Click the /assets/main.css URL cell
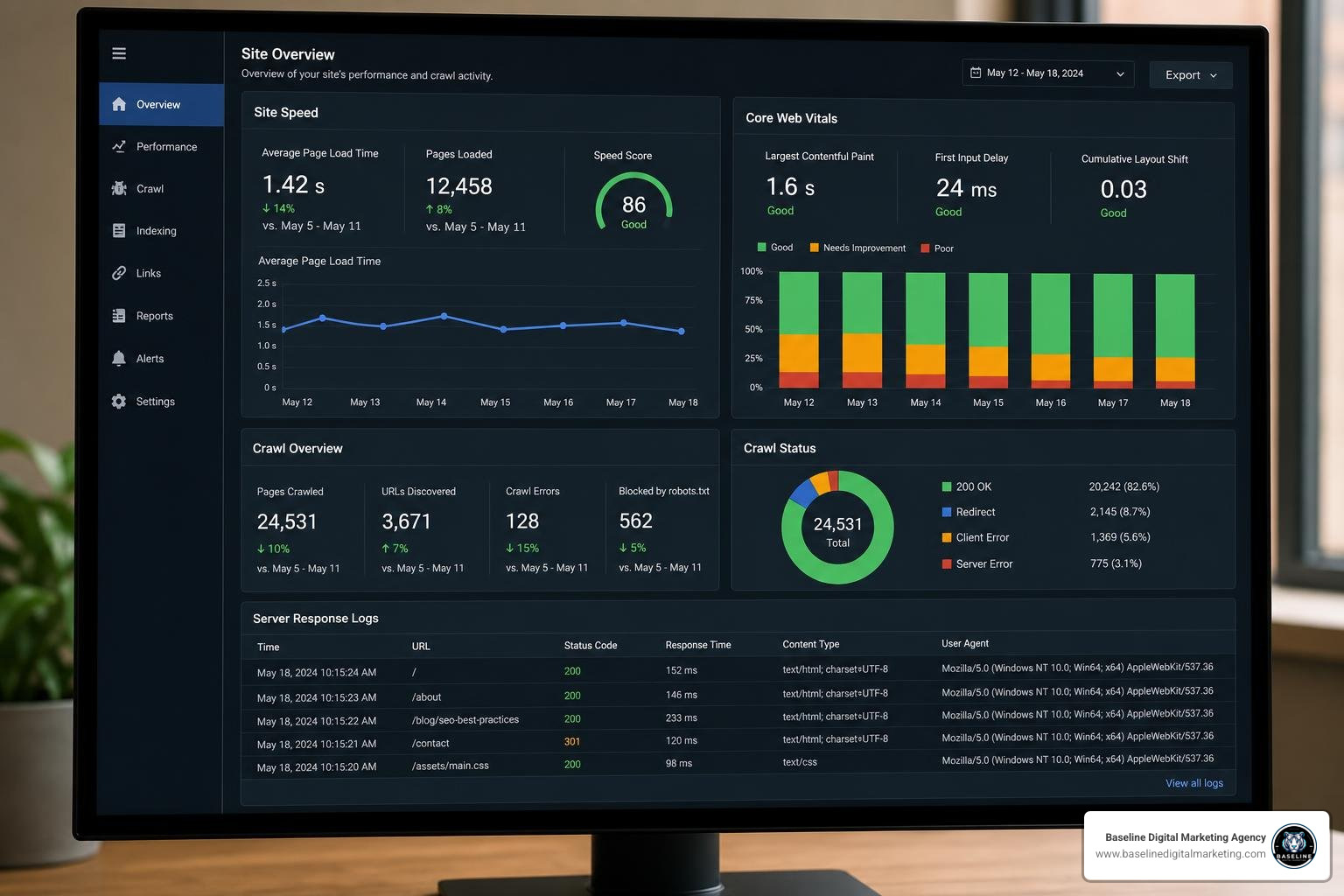The height and width of the screenshot is (896, 1344). (451, 766)
